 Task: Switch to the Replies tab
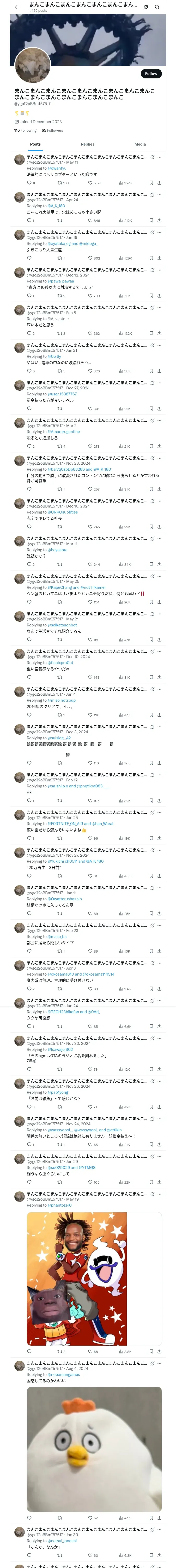click(87, 144)
